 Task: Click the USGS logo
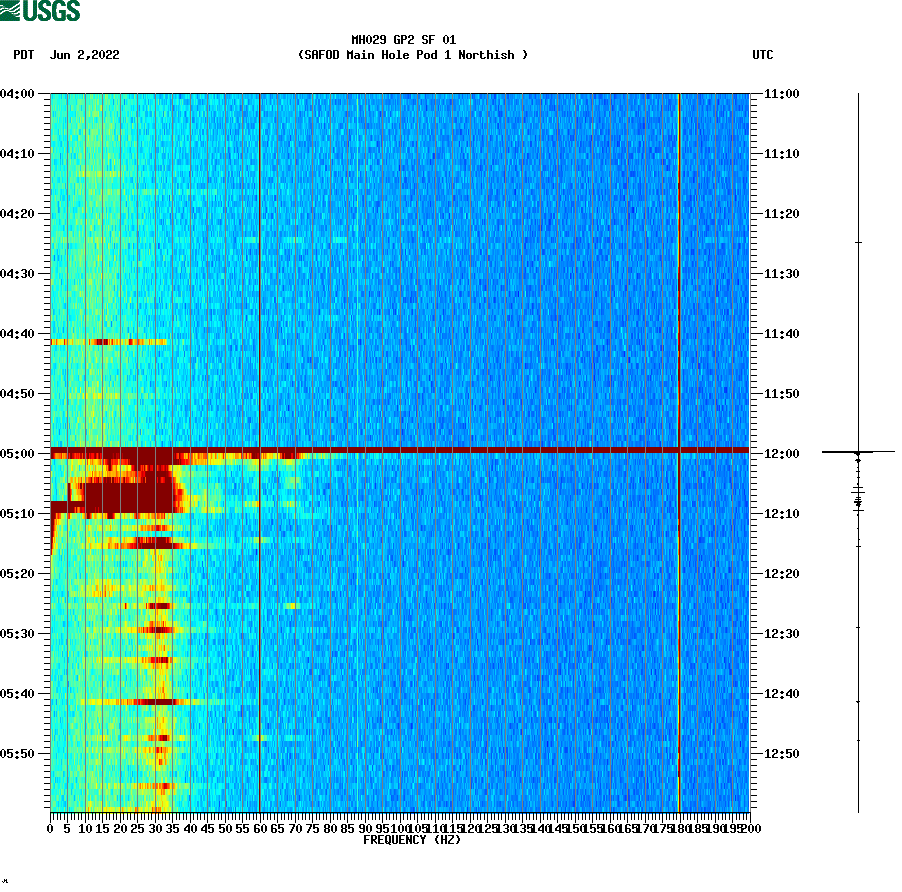click(x=40, y=10)
